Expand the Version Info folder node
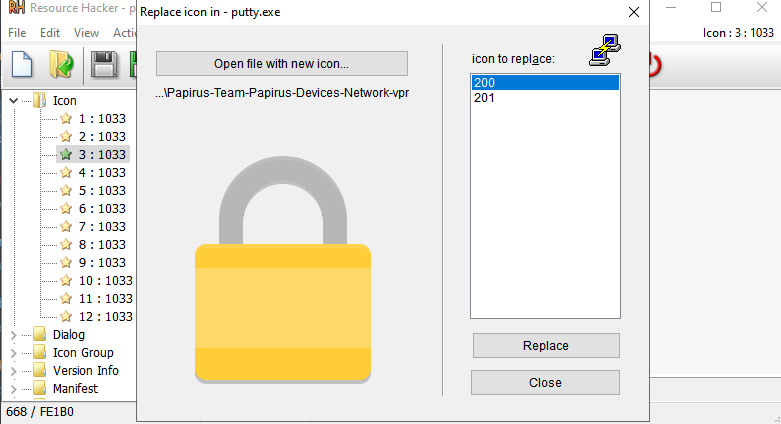The width and height of the screenshot is (781, 424). 14,371
